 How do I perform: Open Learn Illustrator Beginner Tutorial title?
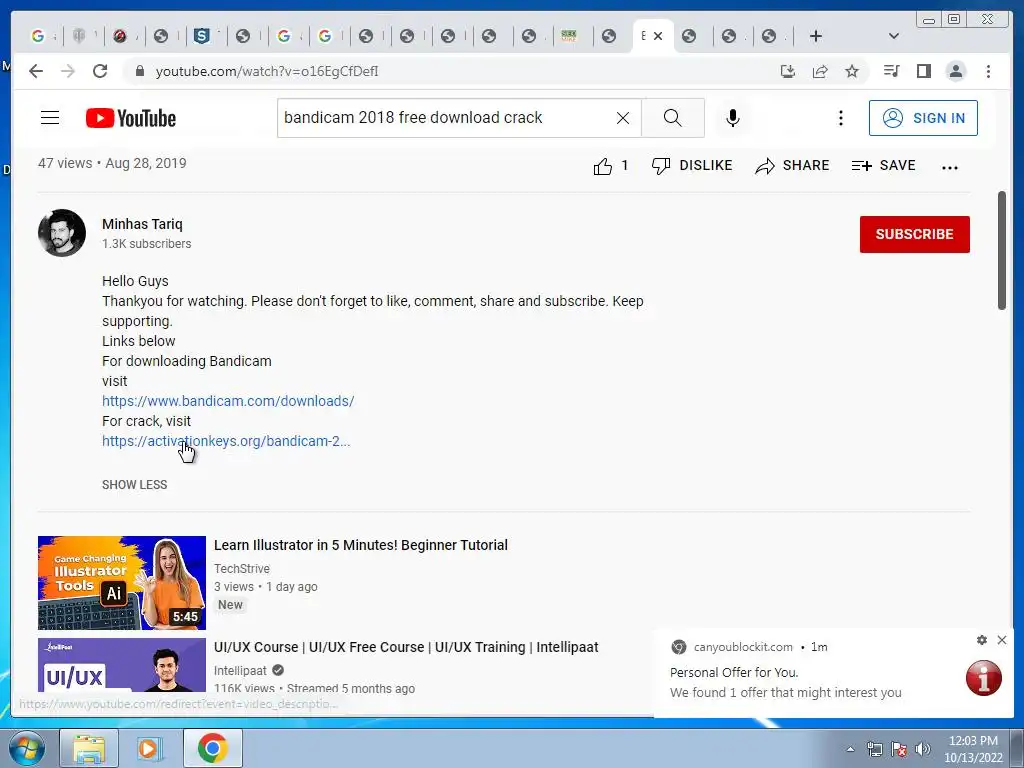click(x=360, y=545)
